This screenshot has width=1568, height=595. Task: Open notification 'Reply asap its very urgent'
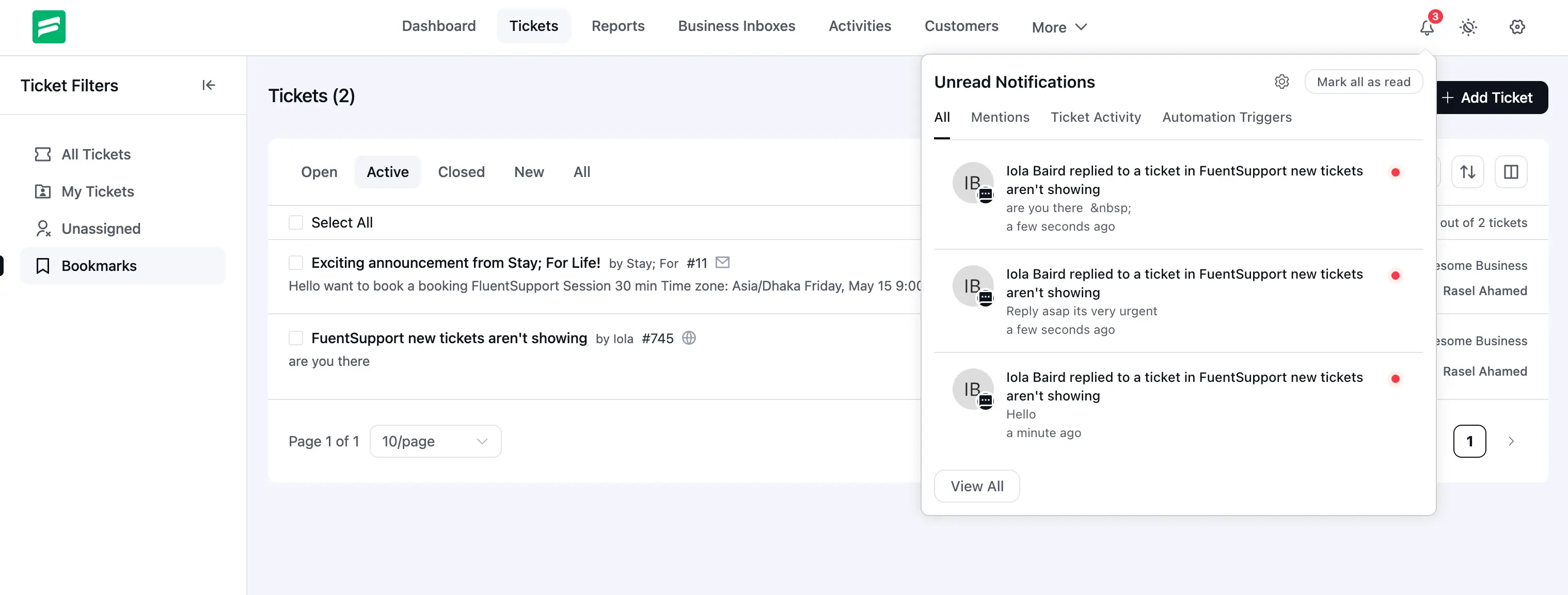point(1178,301)
